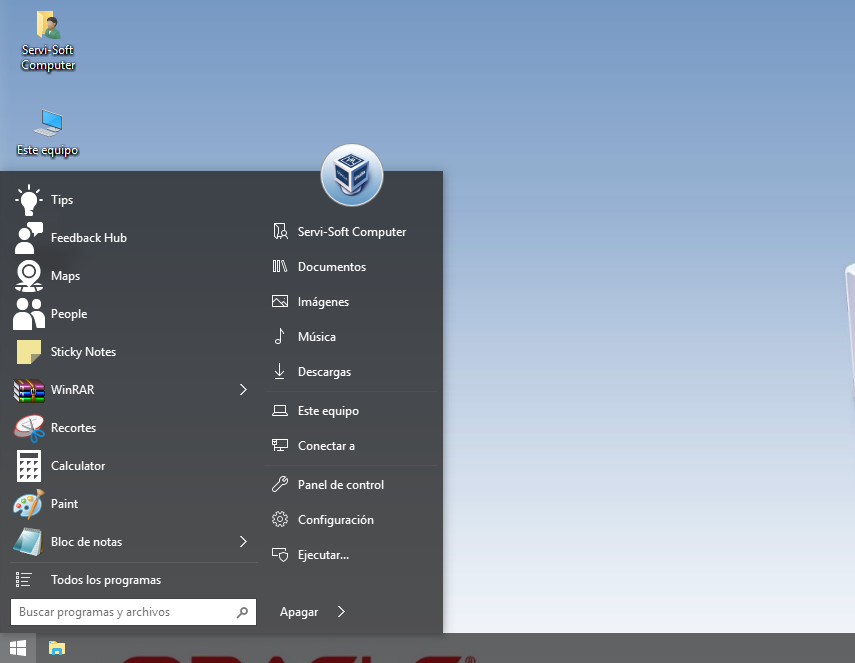Image resolution: width=855 pixels, height=663 pixels.
Task: Click the Servi-Soft Computer user folder icon in menu
Action: pos(280,231)
